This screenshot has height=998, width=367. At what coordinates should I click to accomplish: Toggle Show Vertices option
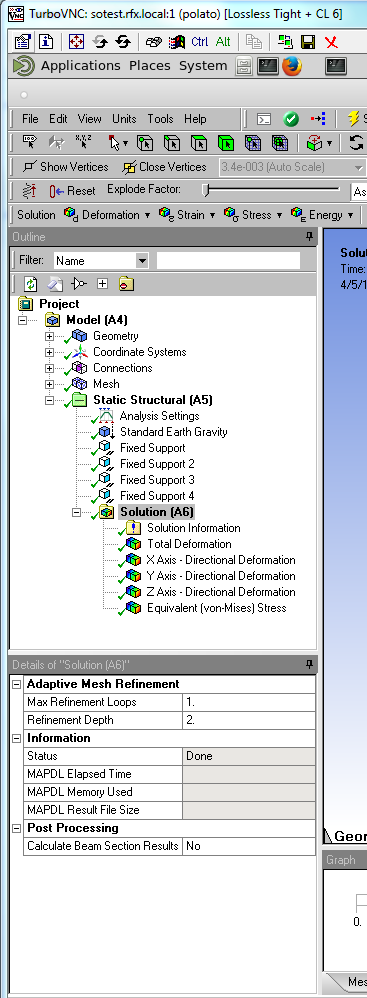pos(66,167)
